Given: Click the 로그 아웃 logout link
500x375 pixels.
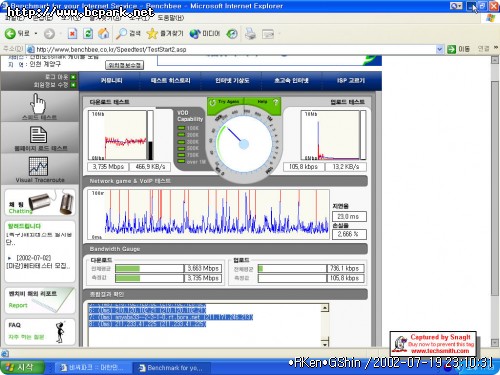Looking at the screenshot, I should 57,77.
